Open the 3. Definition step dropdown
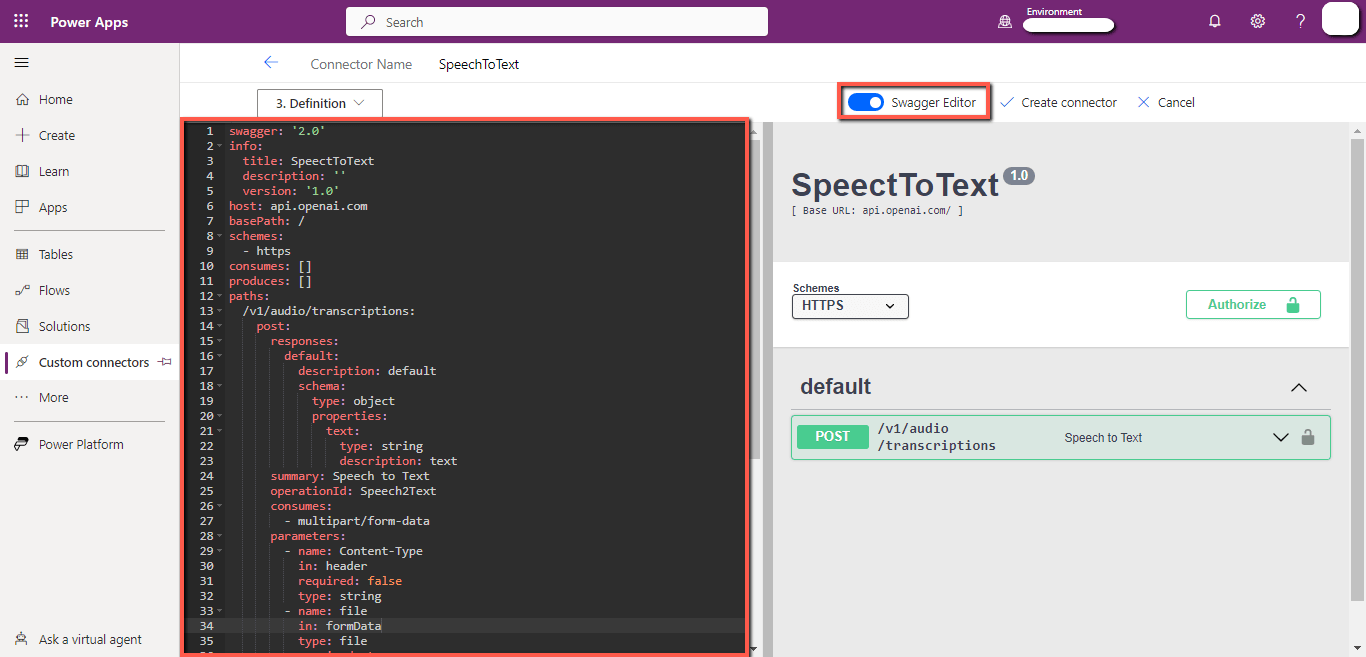The height and width of the screenshot is (657, 1366). pos(320,103)
